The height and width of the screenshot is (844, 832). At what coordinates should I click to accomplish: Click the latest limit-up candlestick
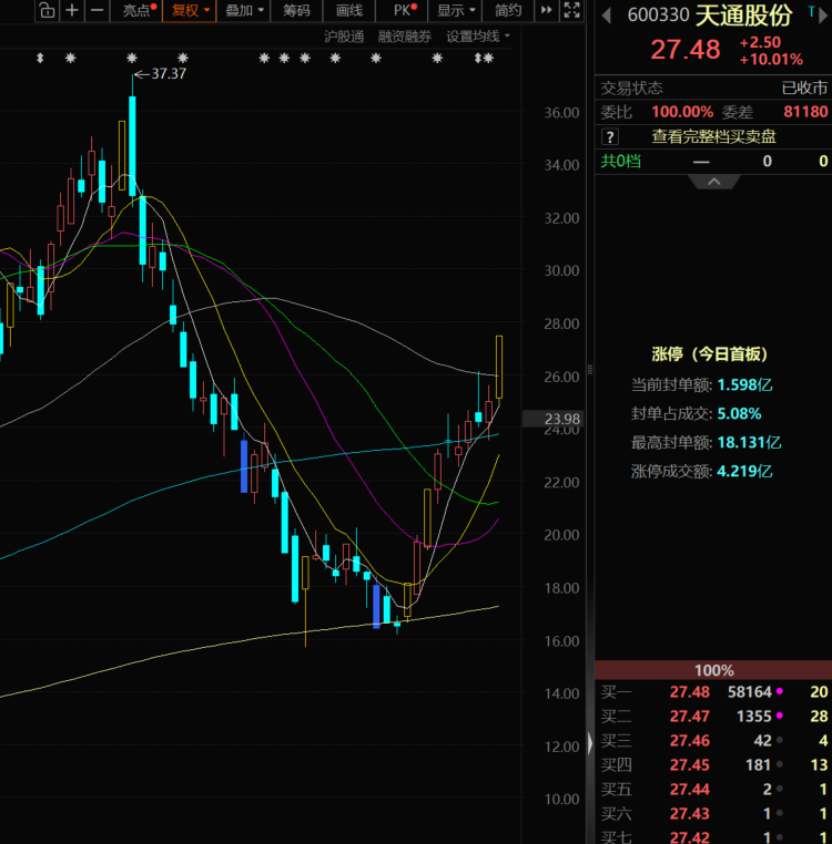(x=499, y=368)
